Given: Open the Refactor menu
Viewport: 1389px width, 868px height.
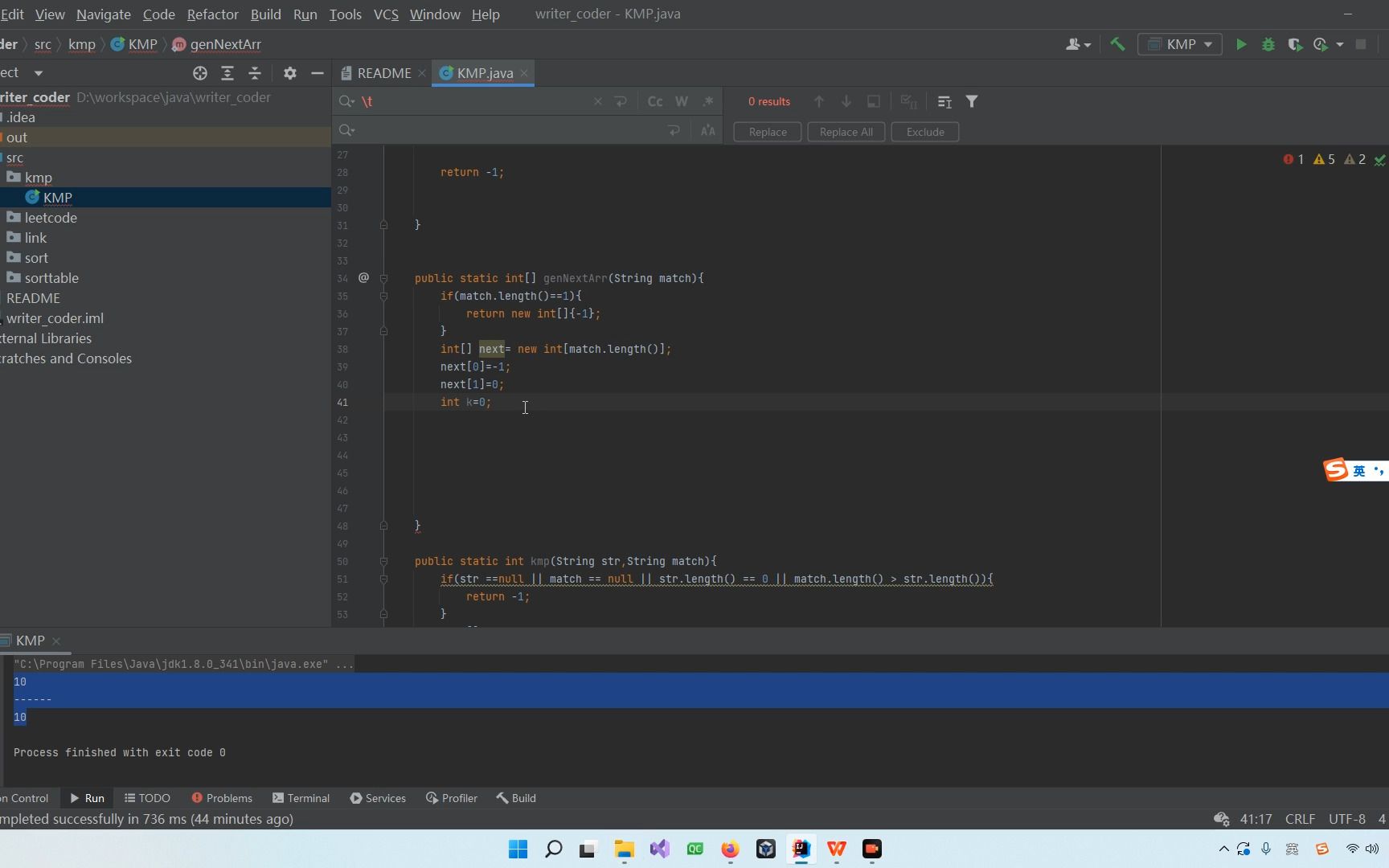Looking at the screenshot, I should pos(212,14).
